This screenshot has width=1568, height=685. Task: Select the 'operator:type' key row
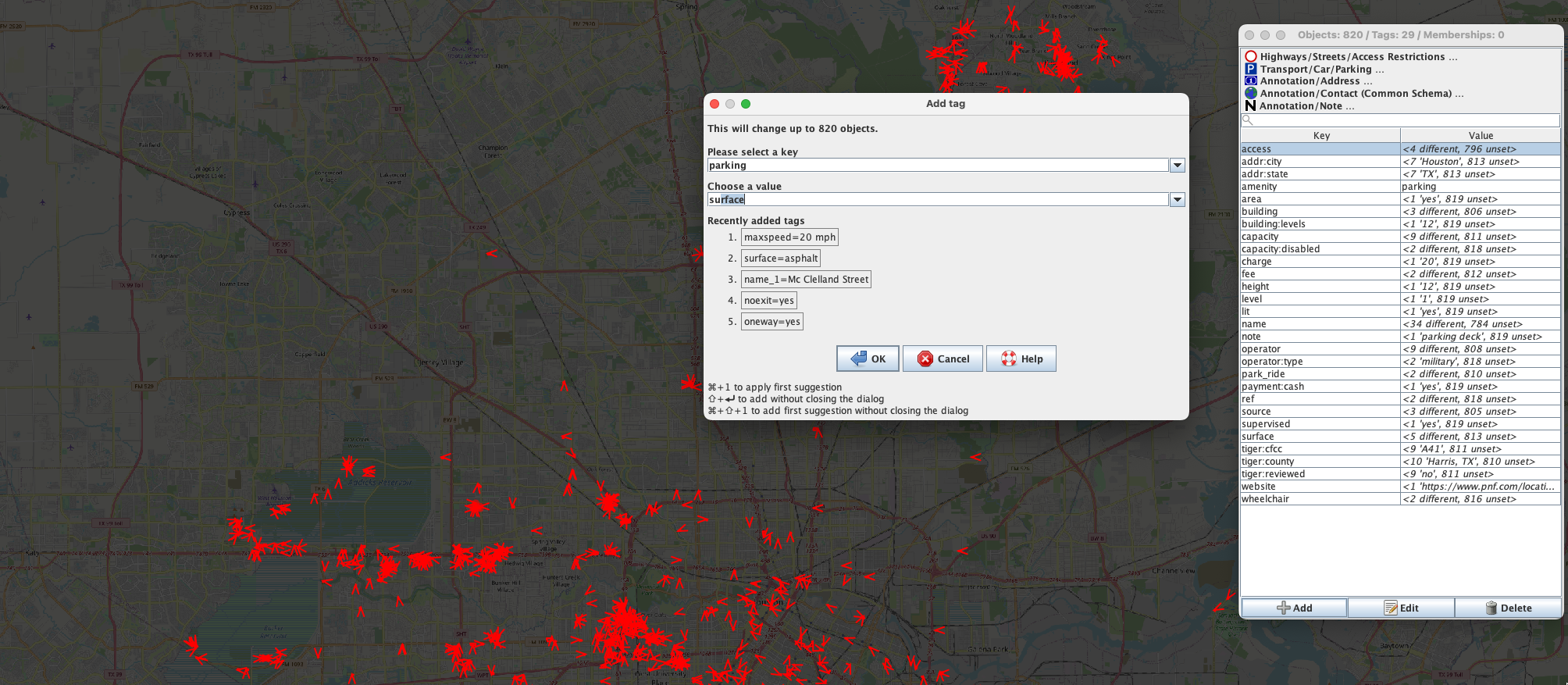click(x=1320, y=362)
